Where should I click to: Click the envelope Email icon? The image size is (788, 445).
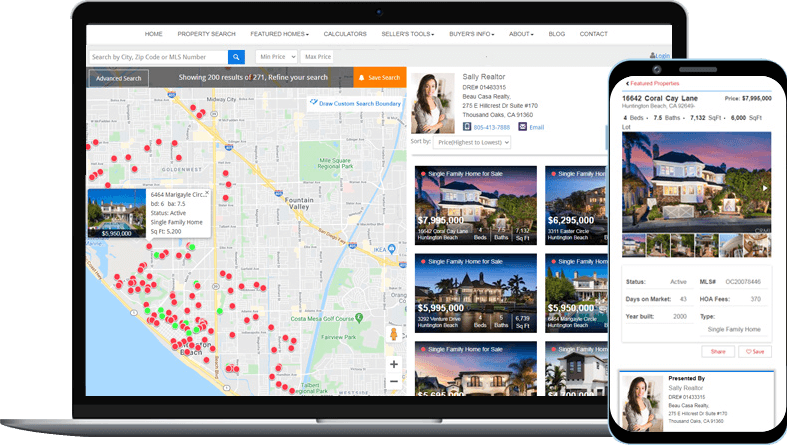click(522, 127)
